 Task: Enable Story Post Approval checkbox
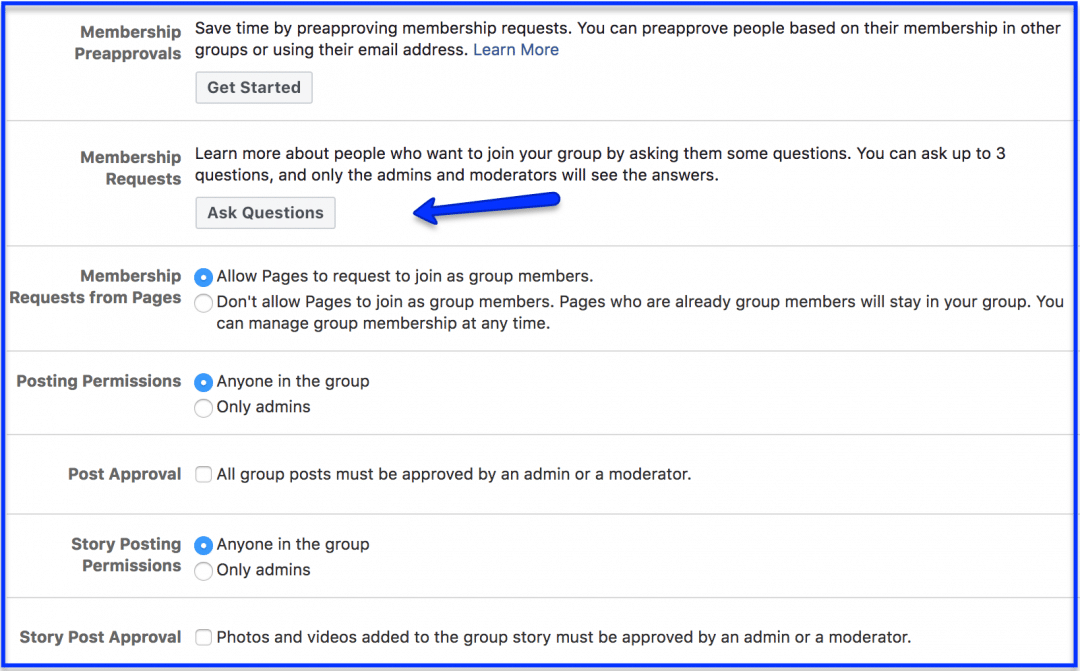coord(203,637)
